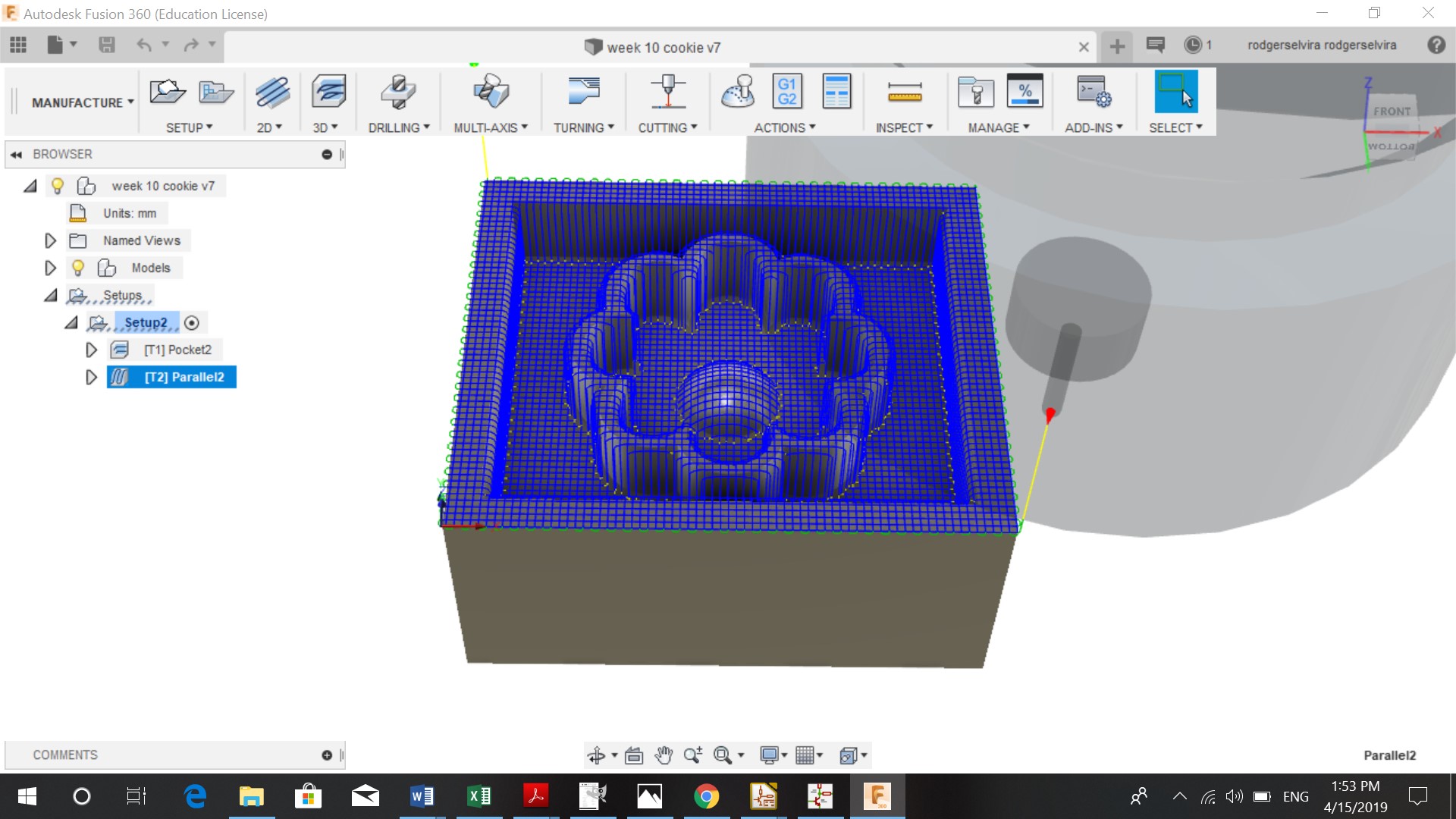Click the Simulate icon in Actions
This screenshot has height=819, width=1456.
738,93
